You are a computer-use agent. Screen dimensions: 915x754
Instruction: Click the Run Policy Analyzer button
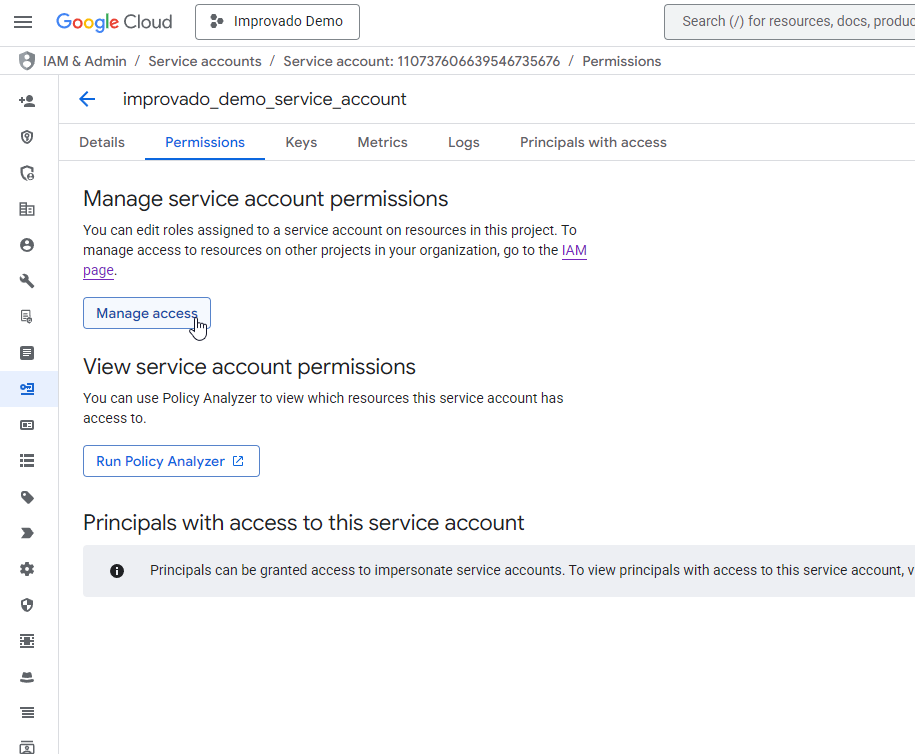coord(171,461)
